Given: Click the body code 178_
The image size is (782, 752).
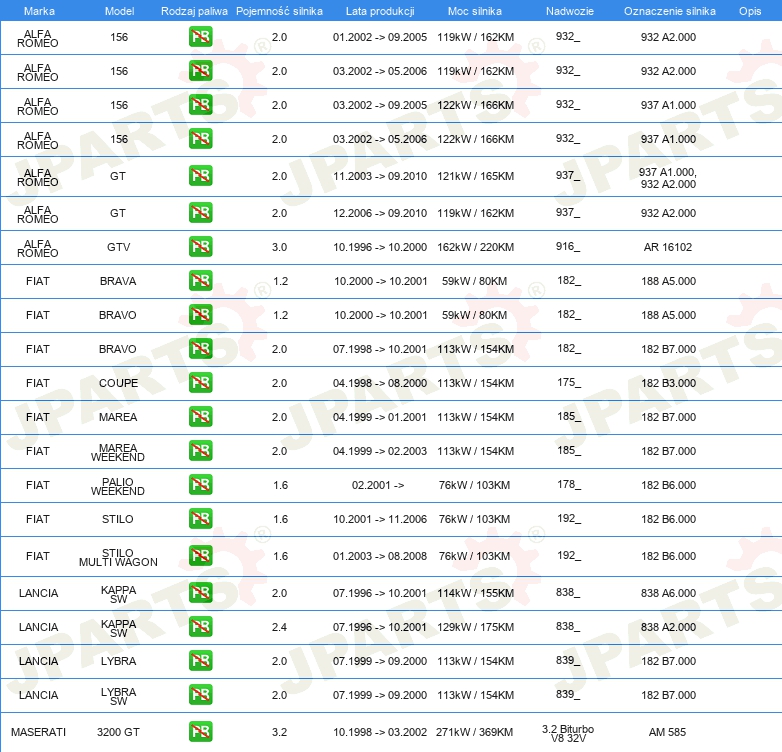Looking at the screenshot, I should pyautogui.click(x=569, y=484).
